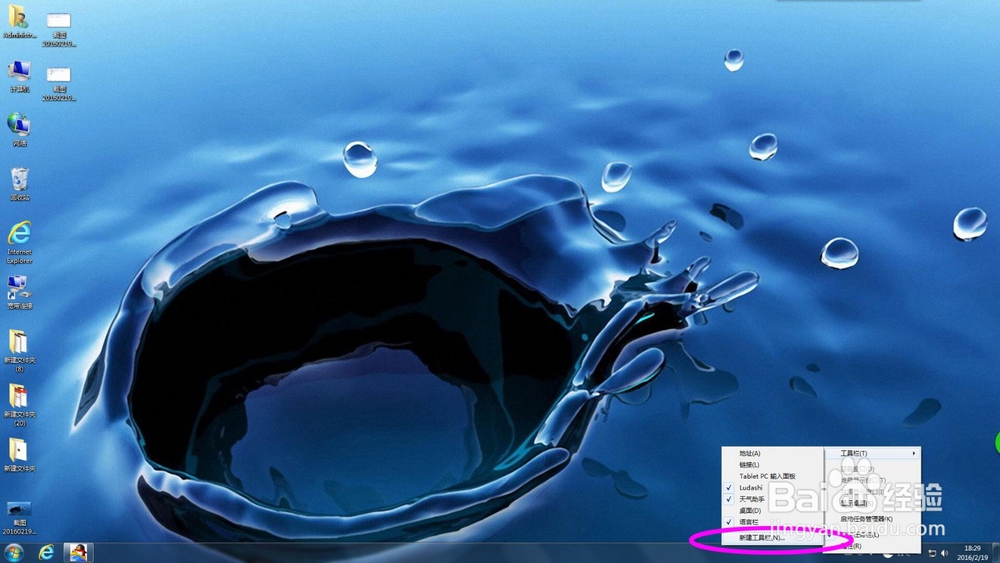Select the 宽带连接 broadband connection shortcut
This screenshot has width=1000, height=563.
(x=19, y=293)
